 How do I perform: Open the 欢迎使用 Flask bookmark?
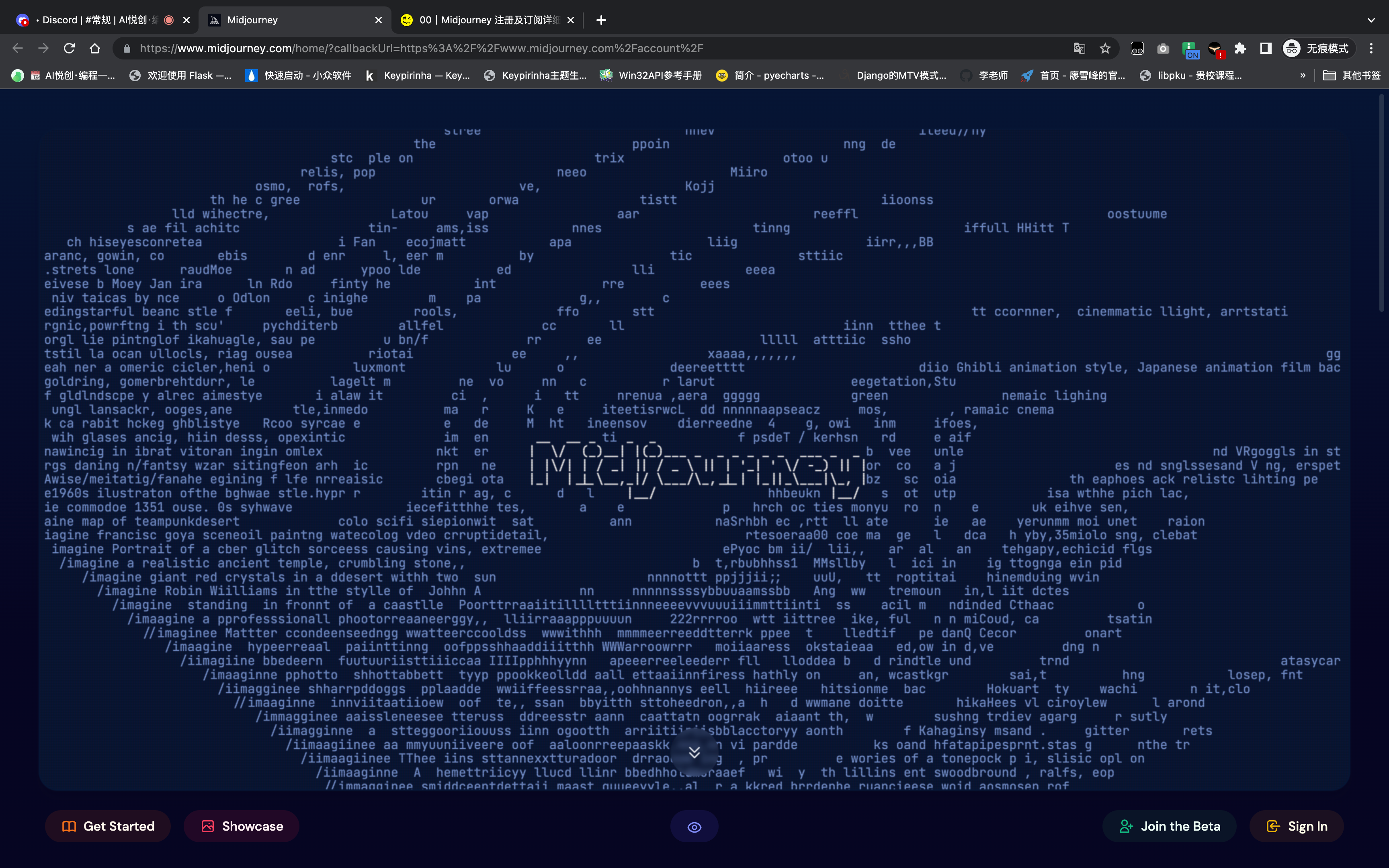click(180, 75)
